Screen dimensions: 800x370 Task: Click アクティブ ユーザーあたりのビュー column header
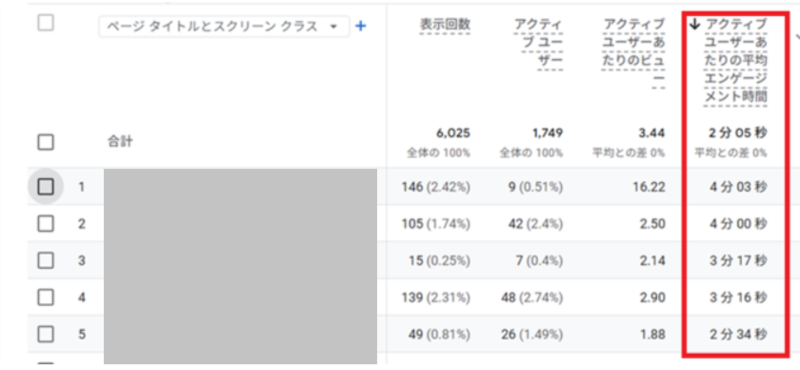[x=634, y=52]
